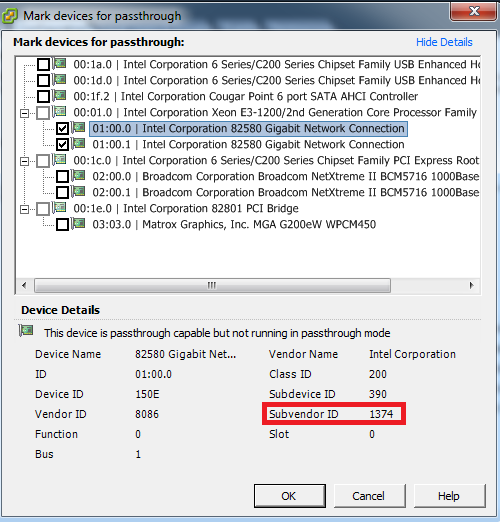Close the Mark devices for passthrough dialog

474,12
